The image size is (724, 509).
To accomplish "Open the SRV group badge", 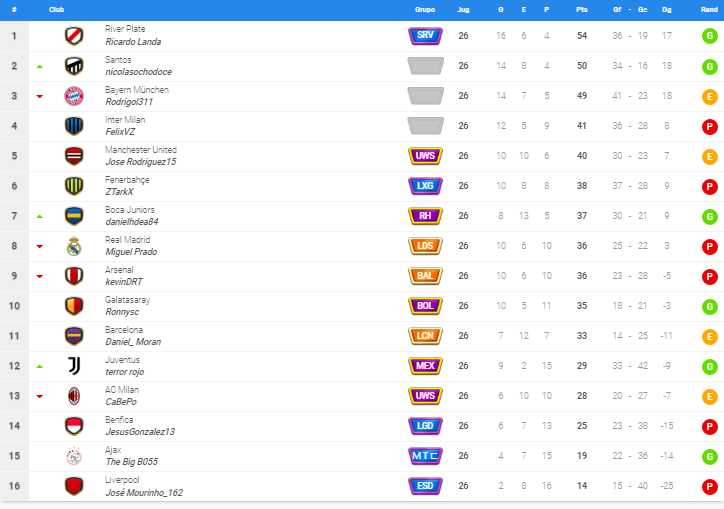I will pos(425,36).
